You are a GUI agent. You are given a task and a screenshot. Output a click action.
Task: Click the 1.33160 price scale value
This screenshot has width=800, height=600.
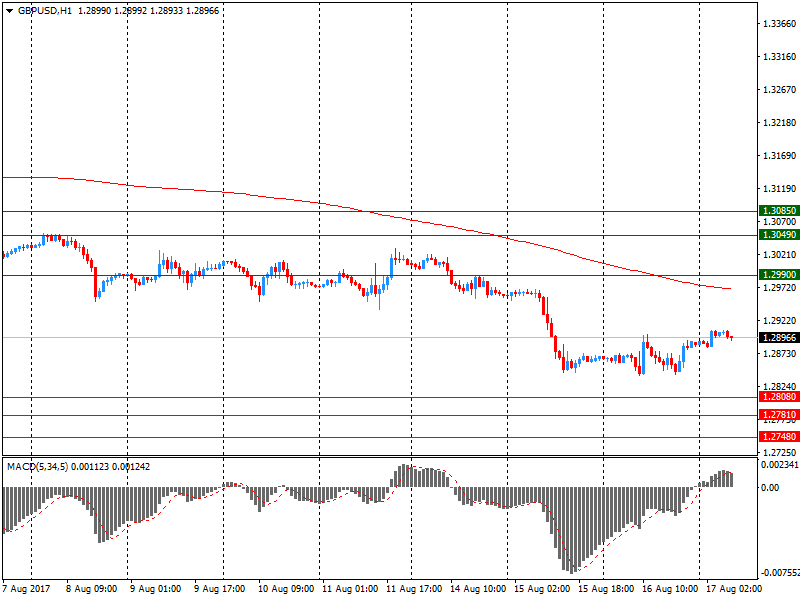779,57
